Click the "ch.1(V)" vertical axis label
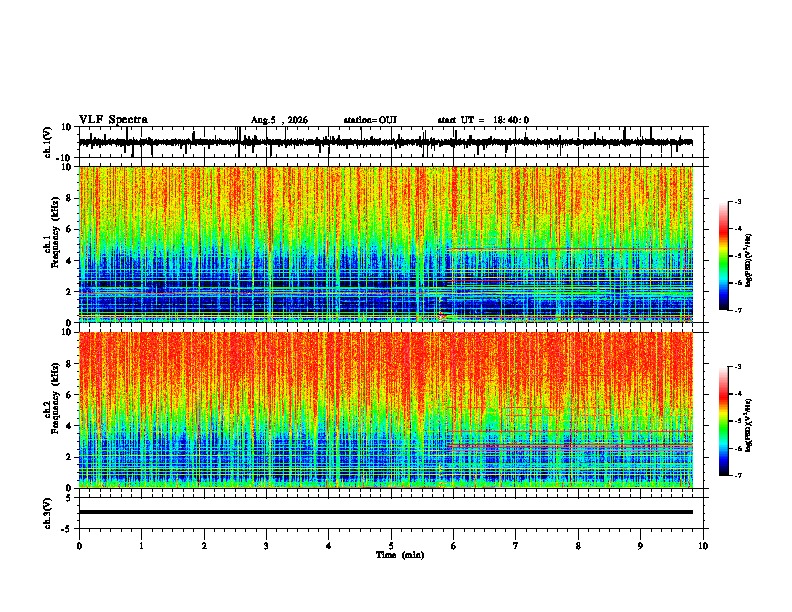 click(x=48, y=142)
